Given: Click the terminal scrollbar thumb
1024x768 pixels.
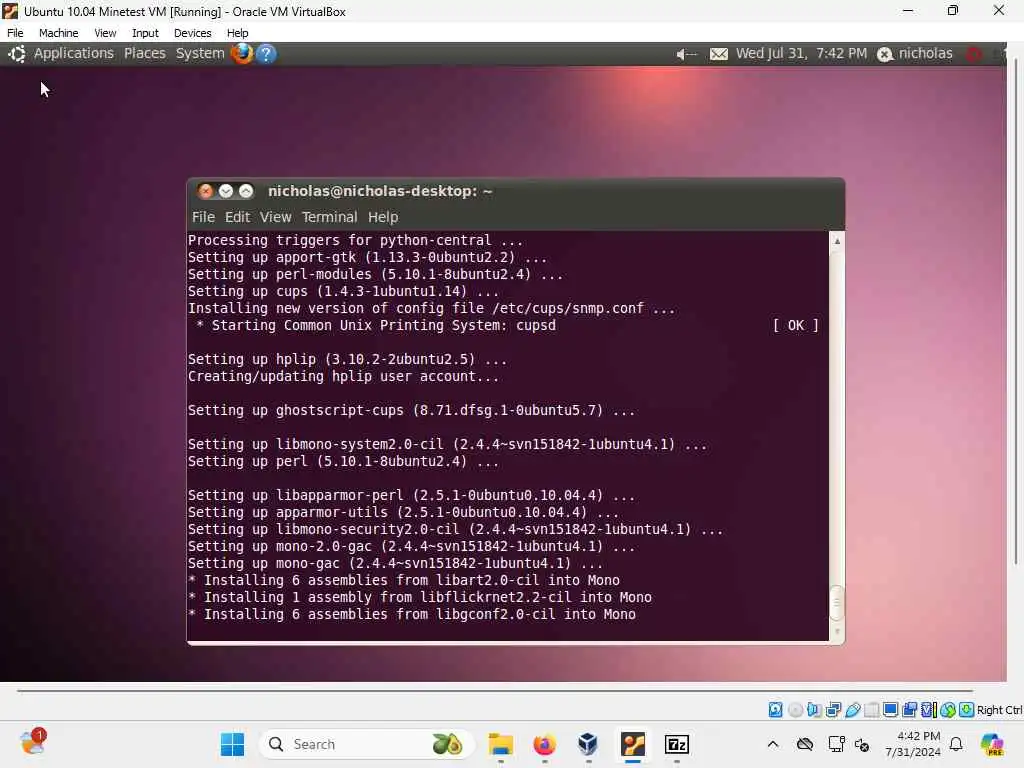Looking at the screenshot, I should pos(837,604).
